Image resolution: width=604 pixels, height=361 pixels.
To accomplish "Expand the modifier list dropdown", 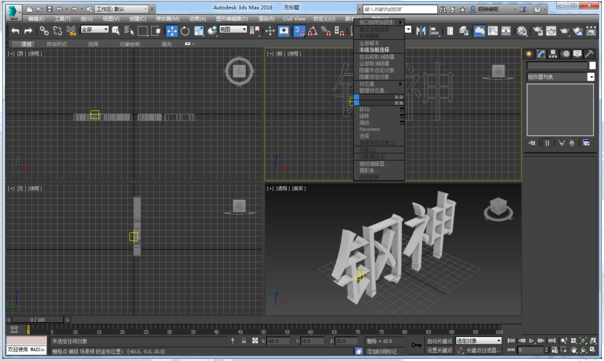I will [x=591, y=77].
